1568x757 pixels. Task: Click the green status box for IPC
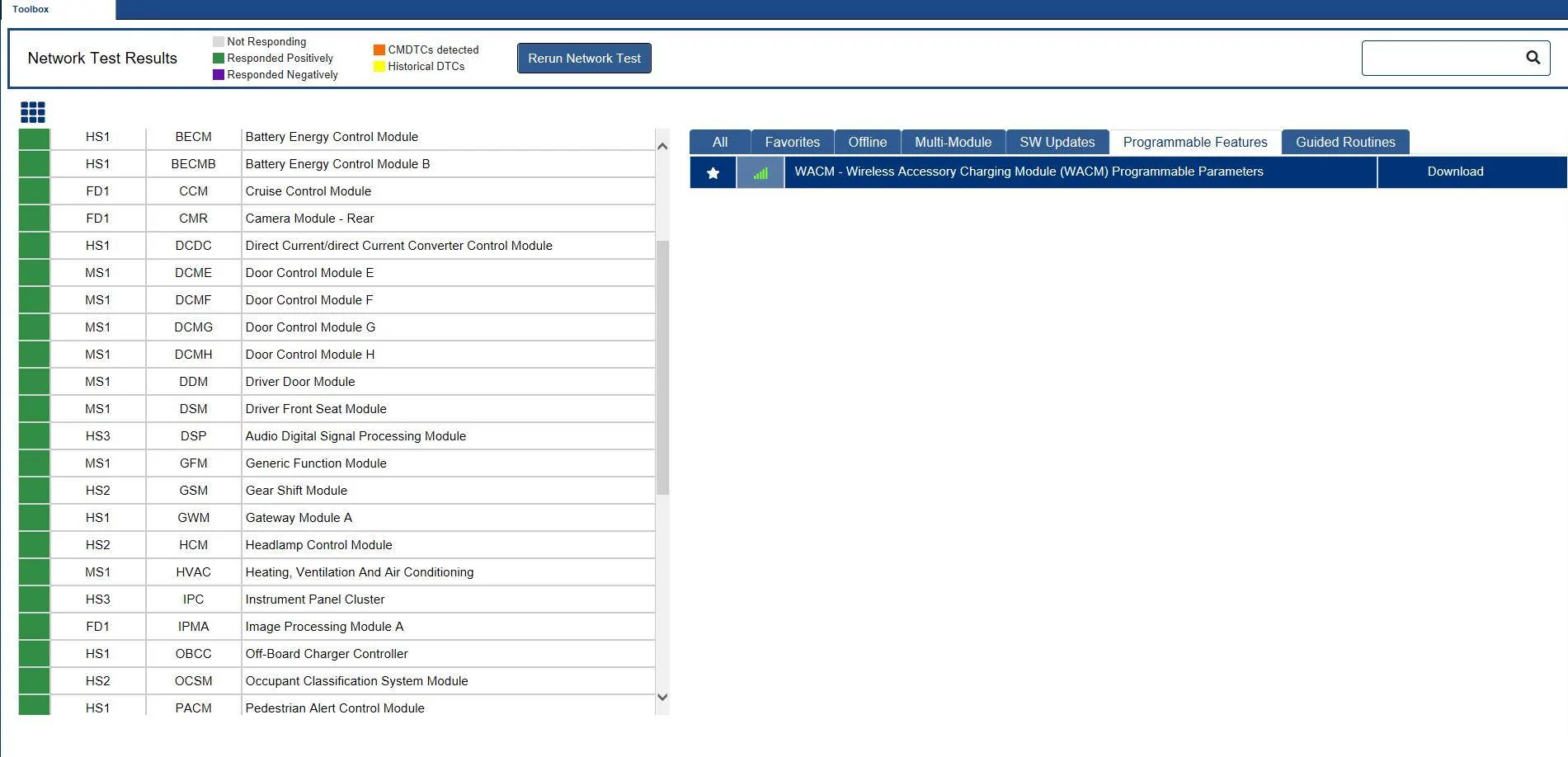(x=35, y=599)
